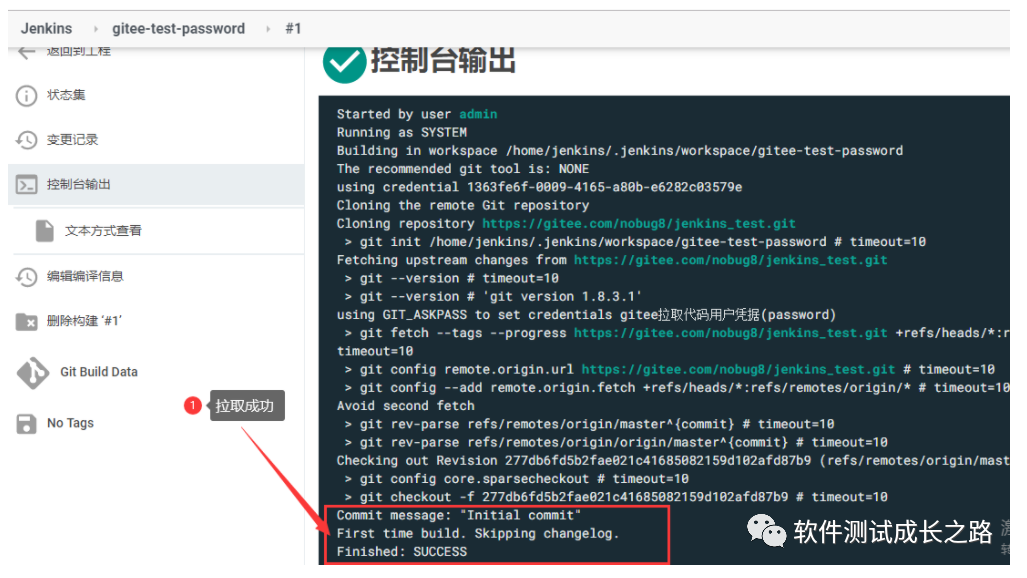Select the 控制台输出 sidebar item
The height and width of the screenshot is (578, 1027).
[x=156, y=185]
